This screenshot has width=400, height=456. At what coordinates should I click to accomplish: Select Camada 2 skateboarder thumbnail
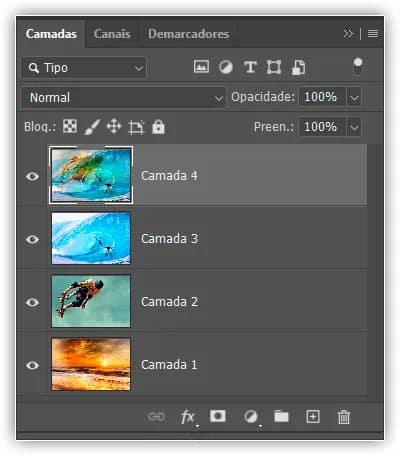coord(91,301)
